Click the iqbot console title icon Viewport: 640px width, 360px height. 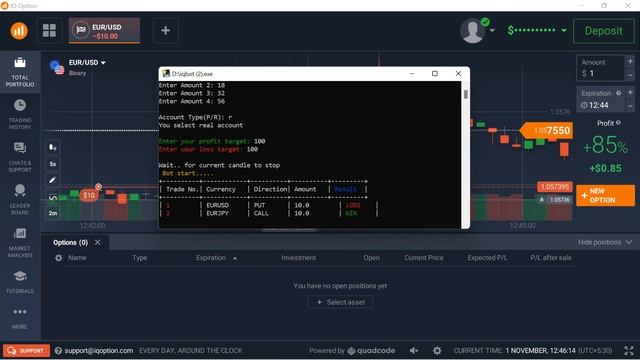[x=166, y=73]
